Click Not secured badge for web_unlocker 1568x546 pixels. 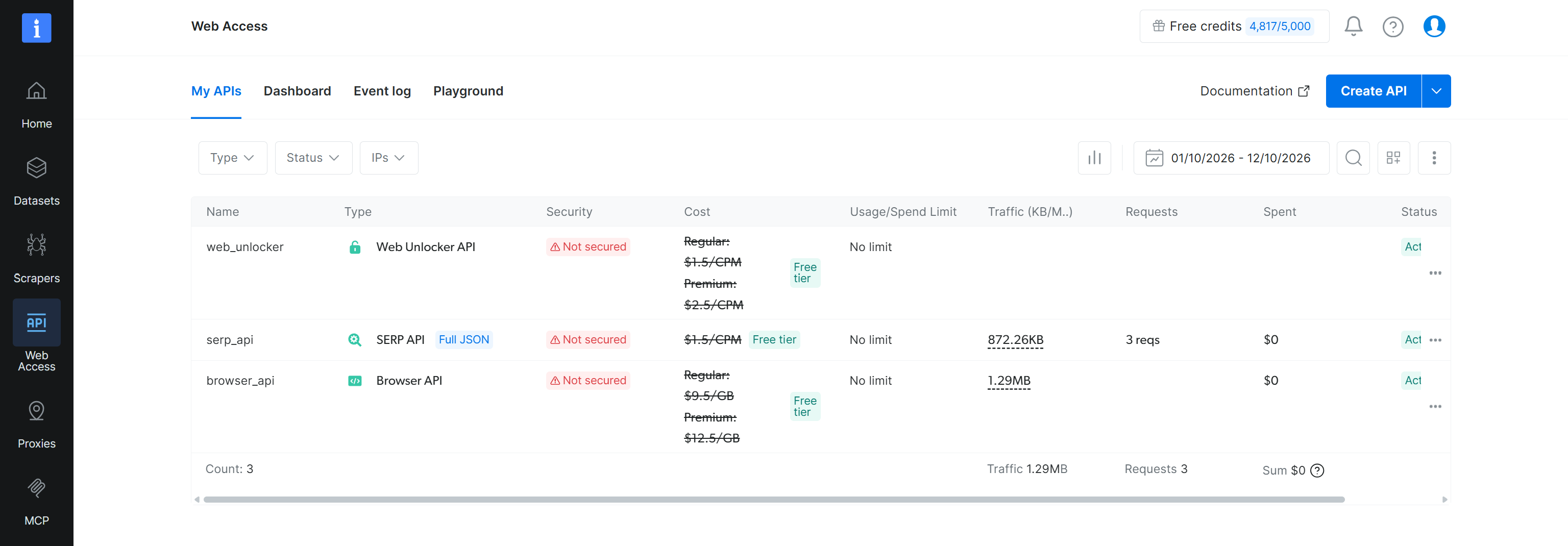(588, 247)
